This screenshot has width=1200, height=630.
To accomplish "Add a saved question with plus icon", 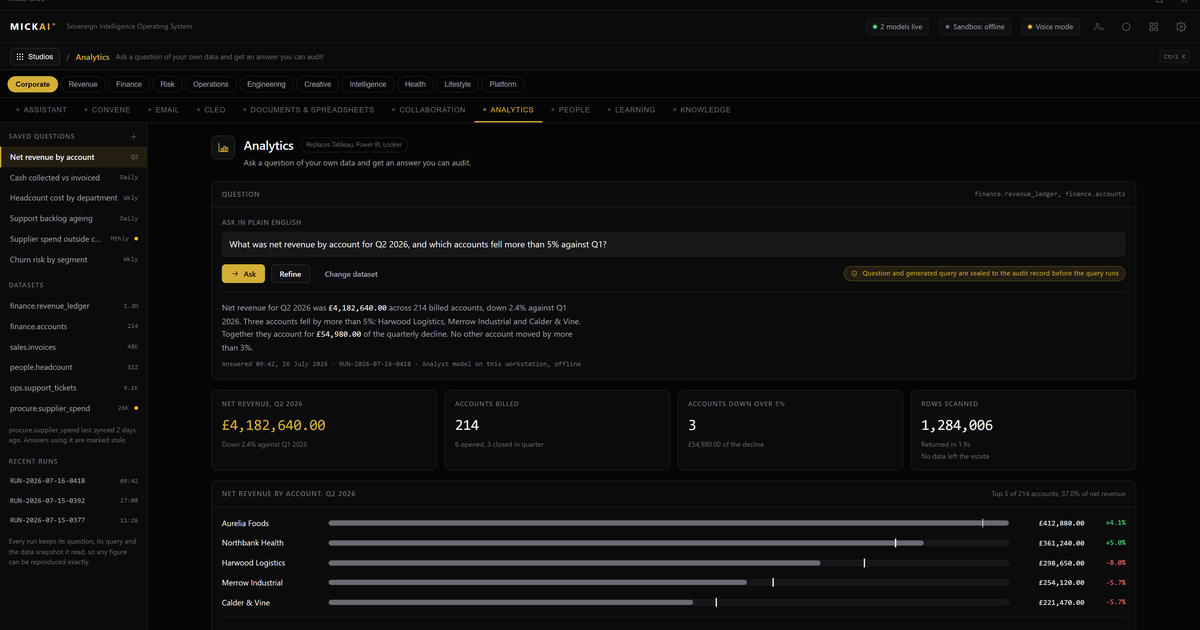I will pos(134,136).
